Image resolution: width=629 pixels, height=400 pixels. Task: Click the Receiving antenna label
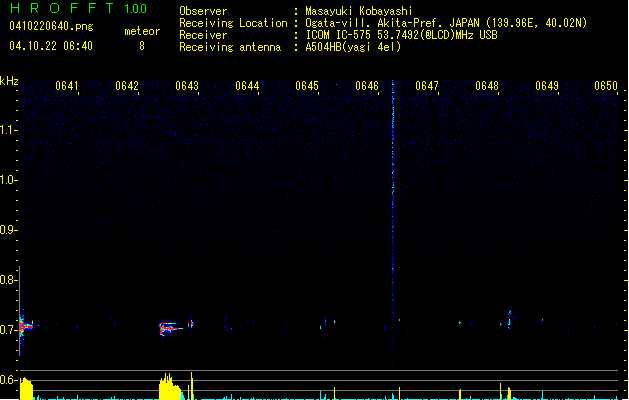230,47
